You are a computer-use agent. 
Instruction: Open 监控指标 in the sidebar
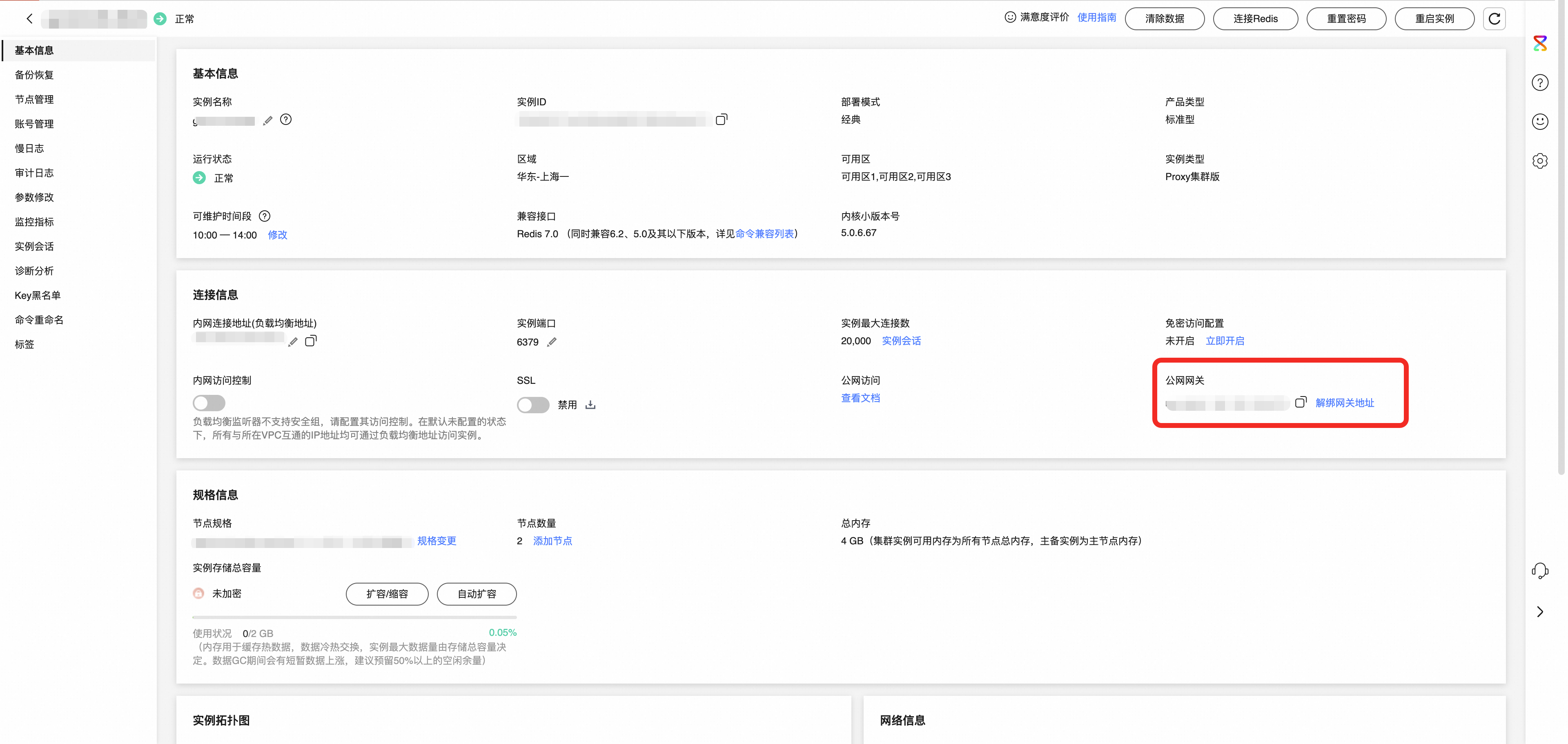[x=34, y=222]
